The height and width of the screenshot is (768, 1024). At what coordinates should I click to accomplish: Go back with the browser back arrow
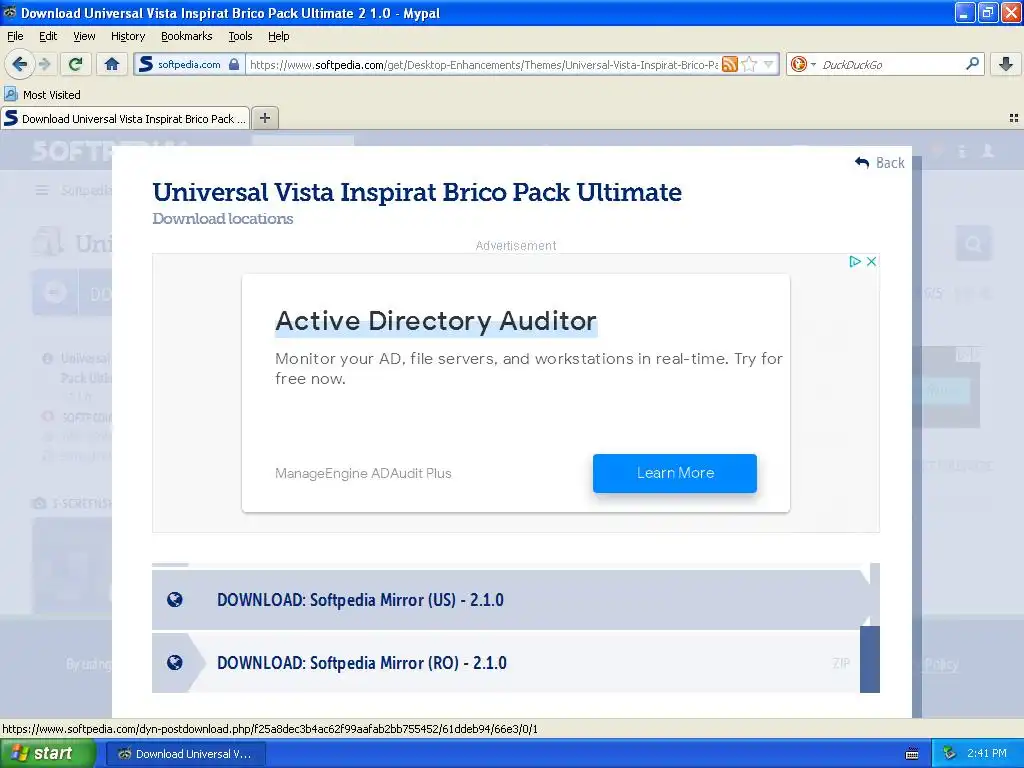19,64
